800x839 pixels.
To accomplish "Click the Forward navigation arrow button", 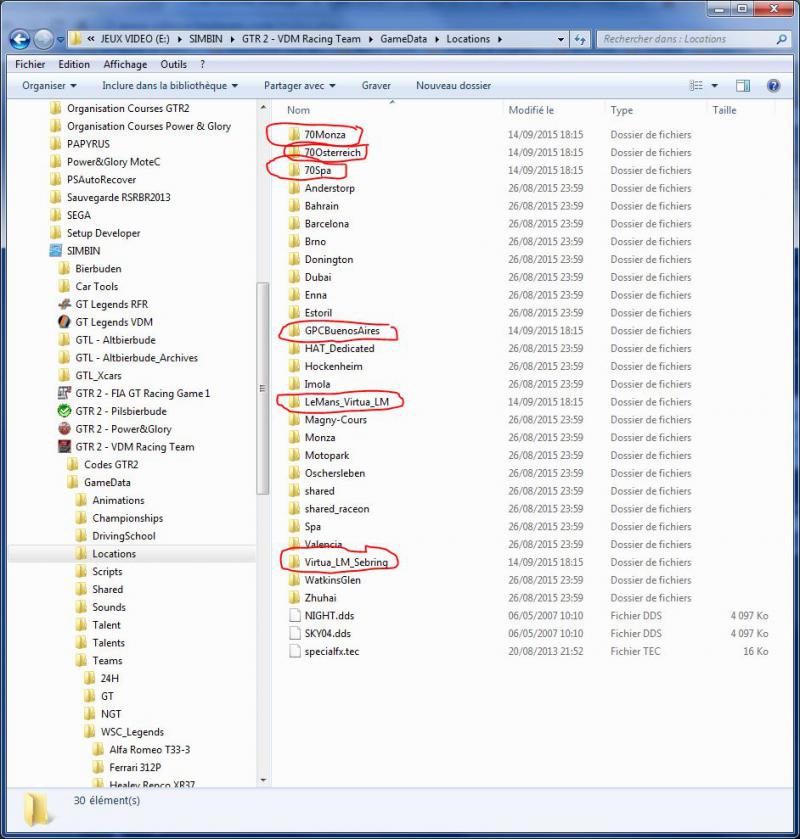I will pyautogui.click(x=43, y=39).
